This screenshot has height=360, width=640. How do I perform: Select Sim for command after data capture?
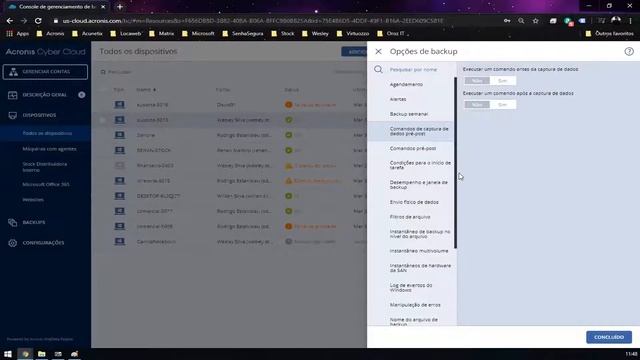(502, 105)
